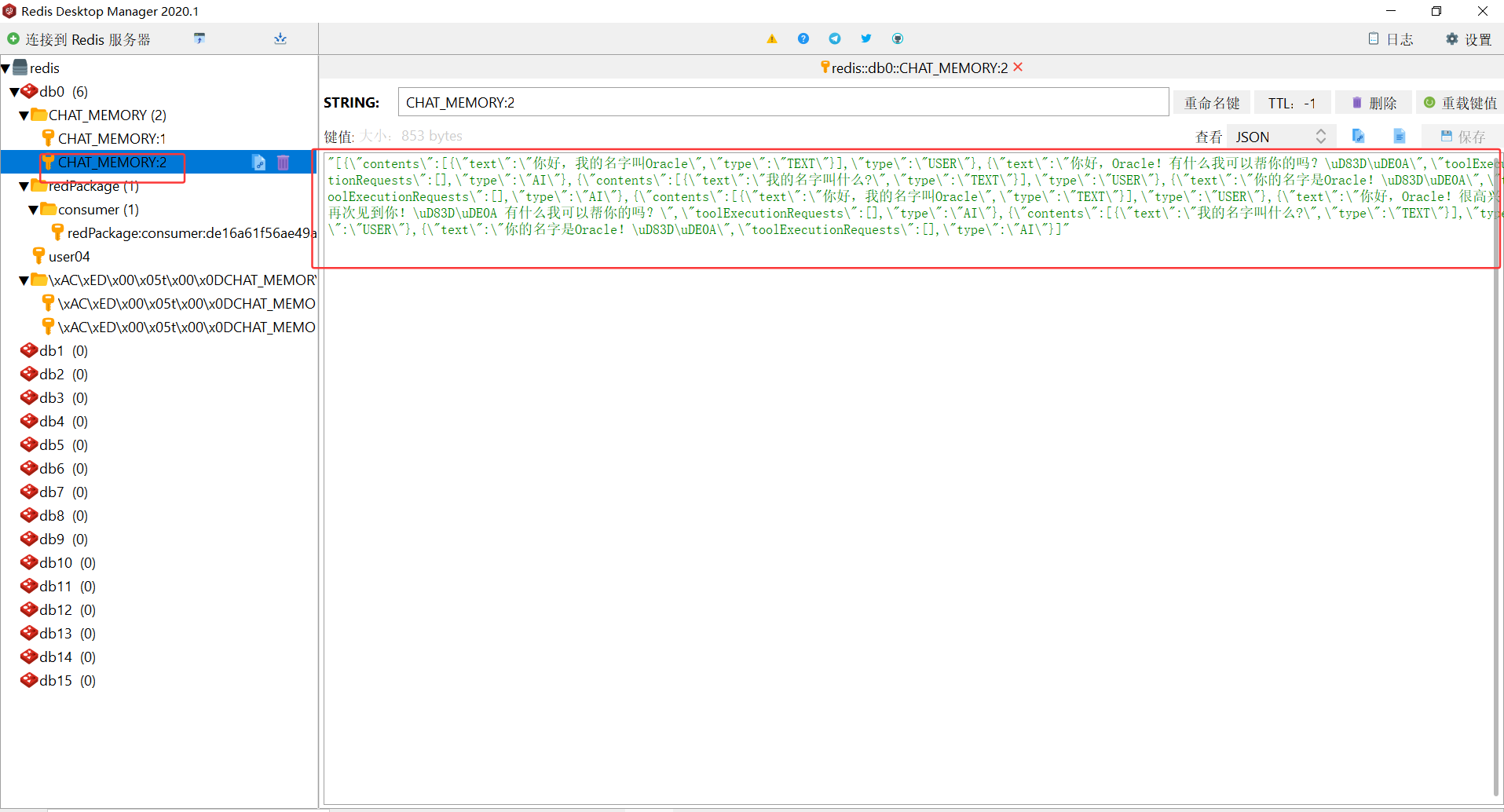Screen dimensions: 1504x812
Task: Collapse the CHAT_MEMORY folder
Action: coord(24,115)
